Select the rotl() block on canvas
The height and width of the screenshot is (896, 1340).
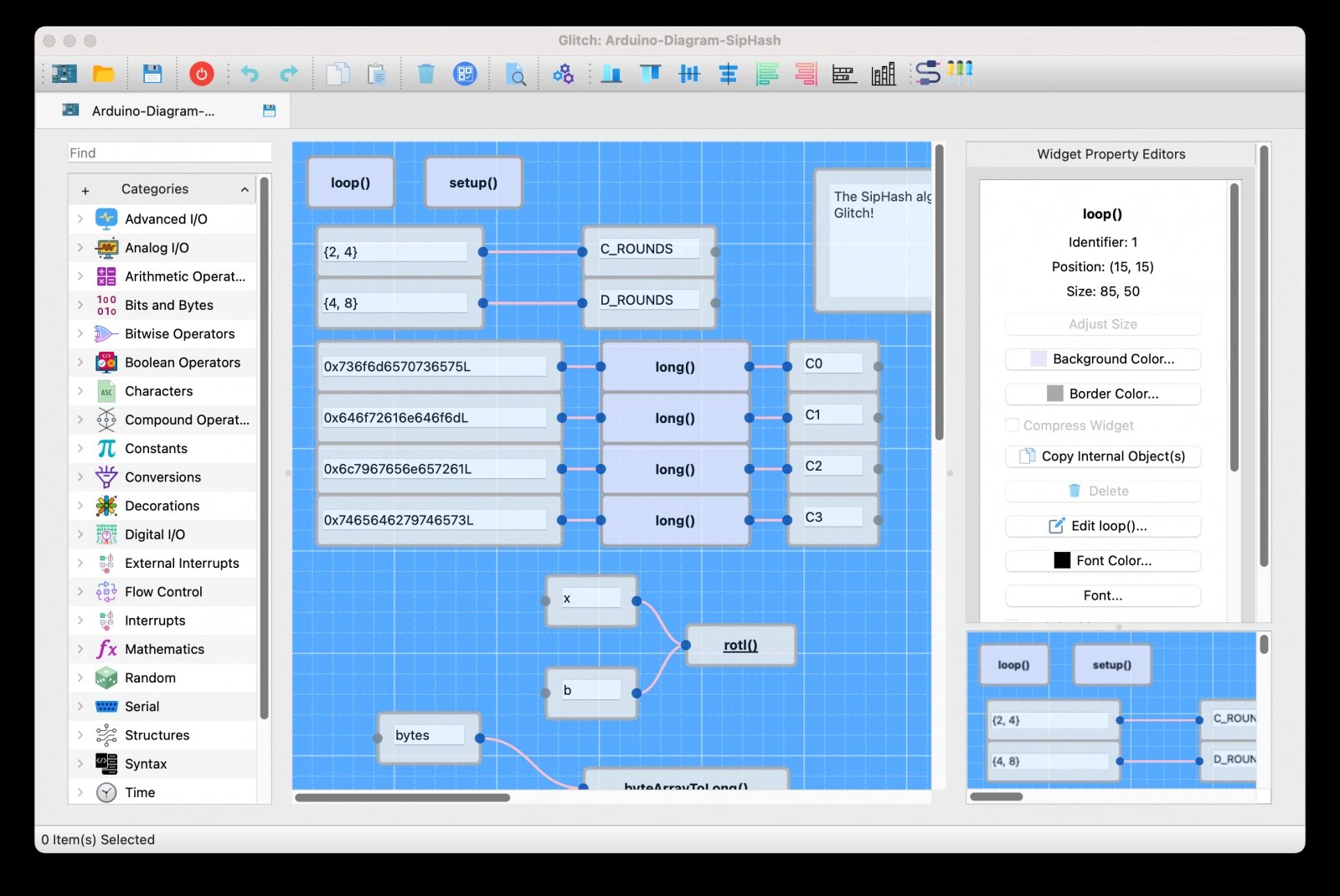click(x=740, y=646)
